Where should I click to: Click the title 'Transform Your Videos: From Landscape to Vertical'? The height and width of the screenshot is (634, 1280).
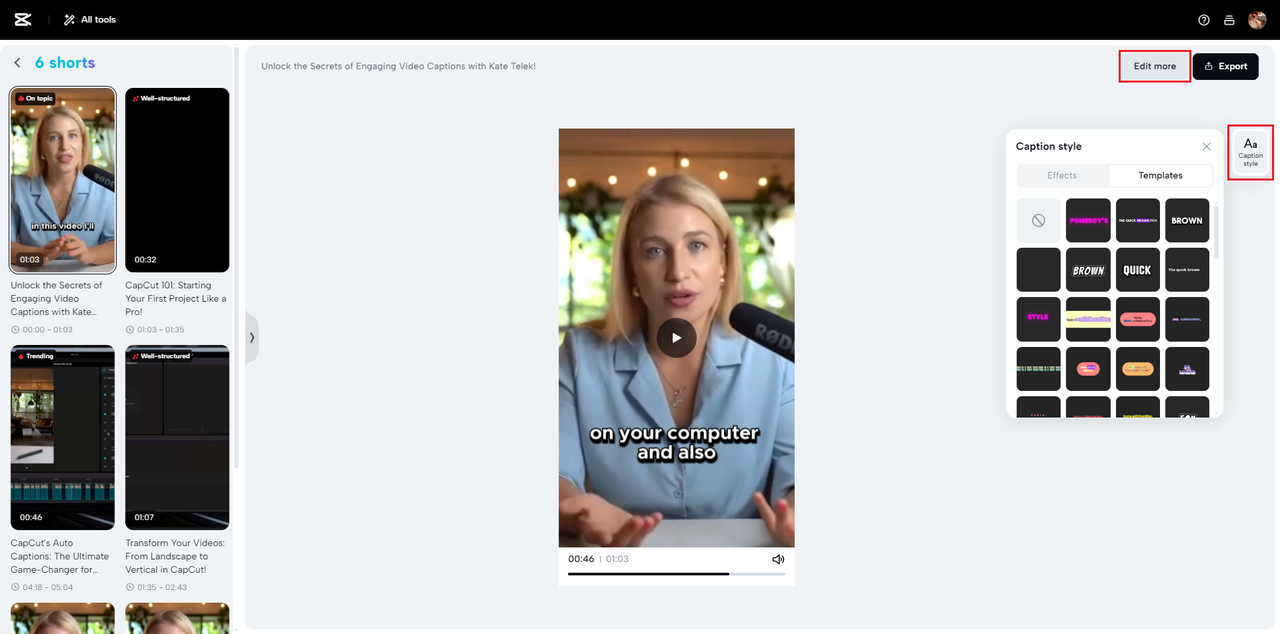(177, 556)
